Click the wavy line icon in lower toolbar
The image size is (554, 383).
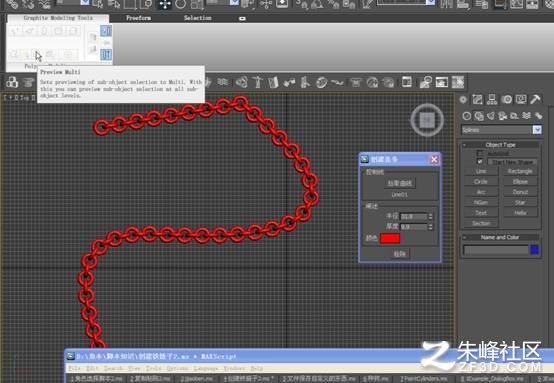[x=337, y=82]
